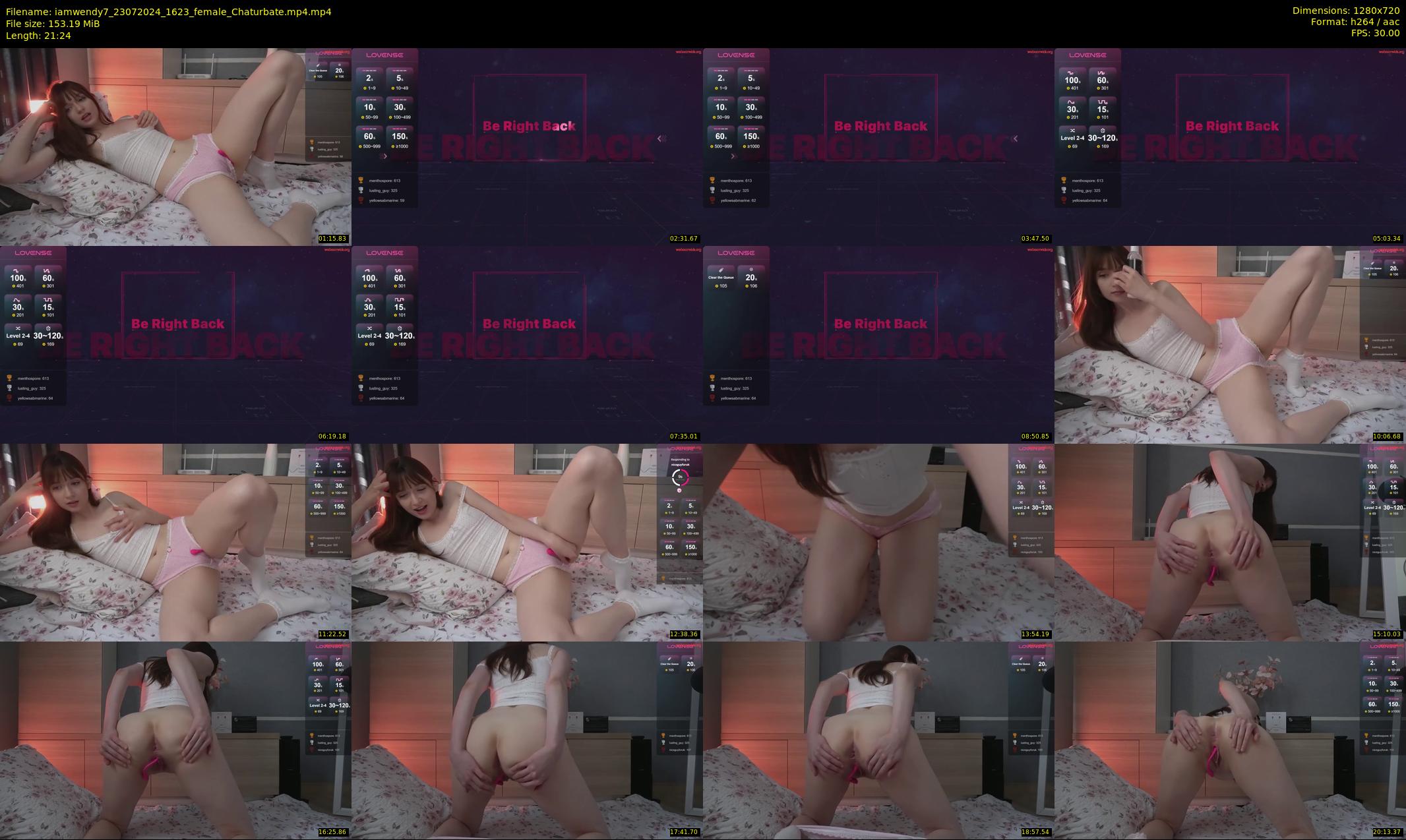Open the thumbnail stamped 02:31.67
1406x840 pixels.
pos(527,146)
